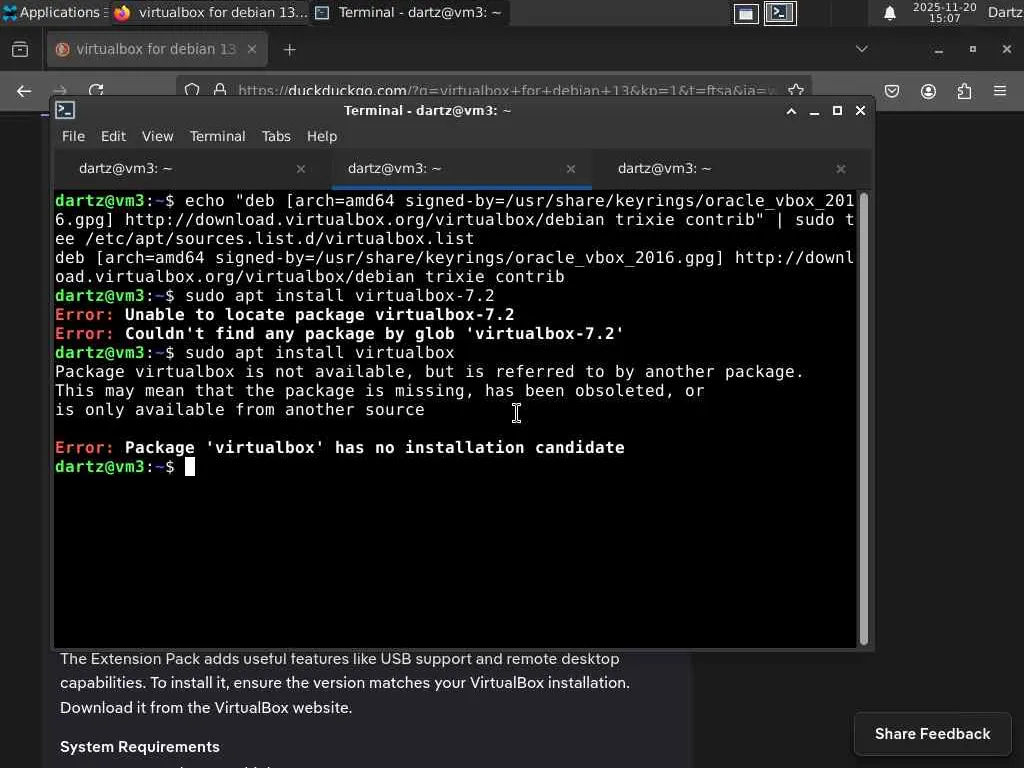Click the terminal window menu icon
The image size is (1024, 768).
coord(65,110)
